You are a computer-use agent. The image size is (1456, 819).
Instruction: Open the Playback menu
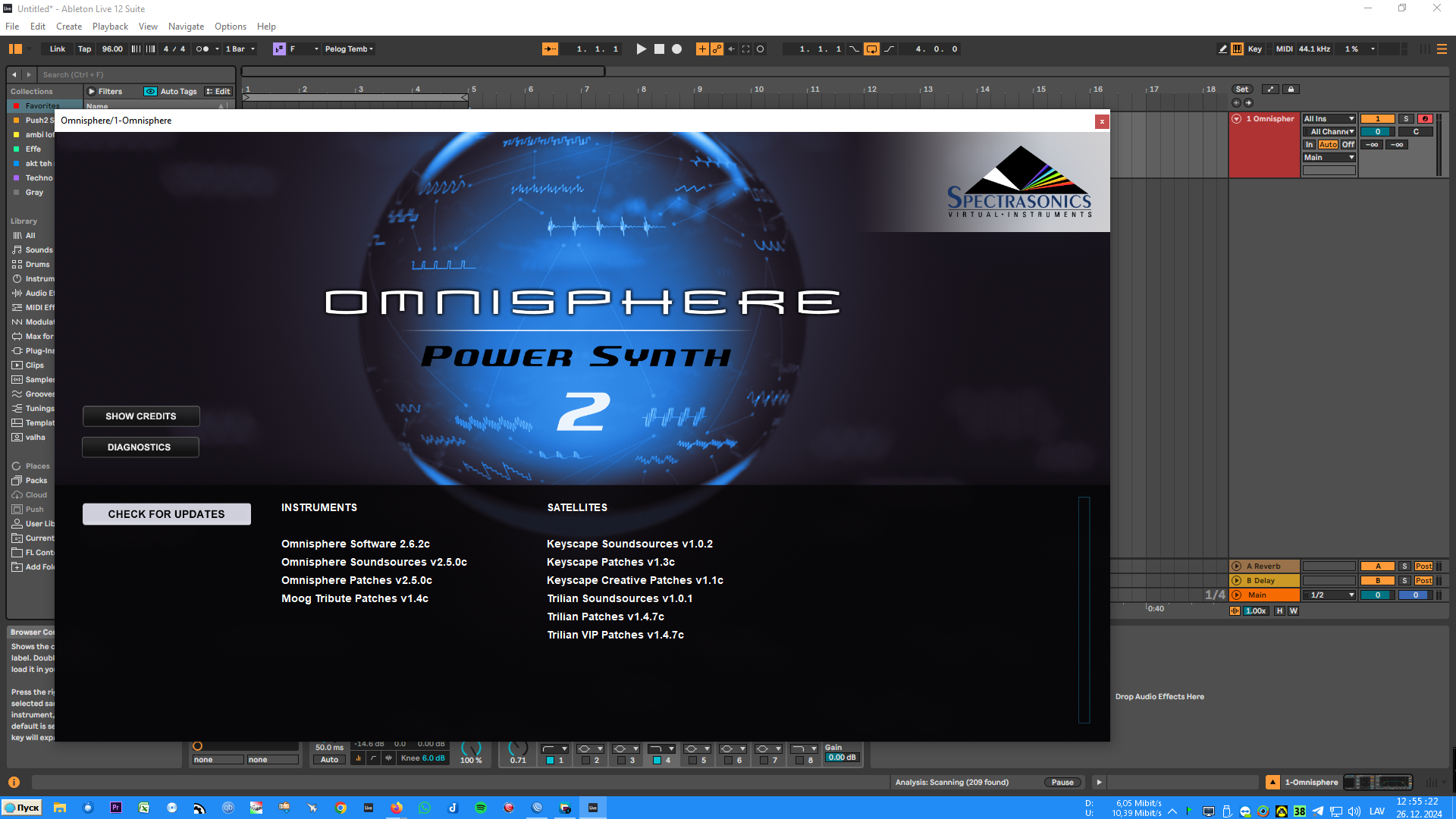110,27
